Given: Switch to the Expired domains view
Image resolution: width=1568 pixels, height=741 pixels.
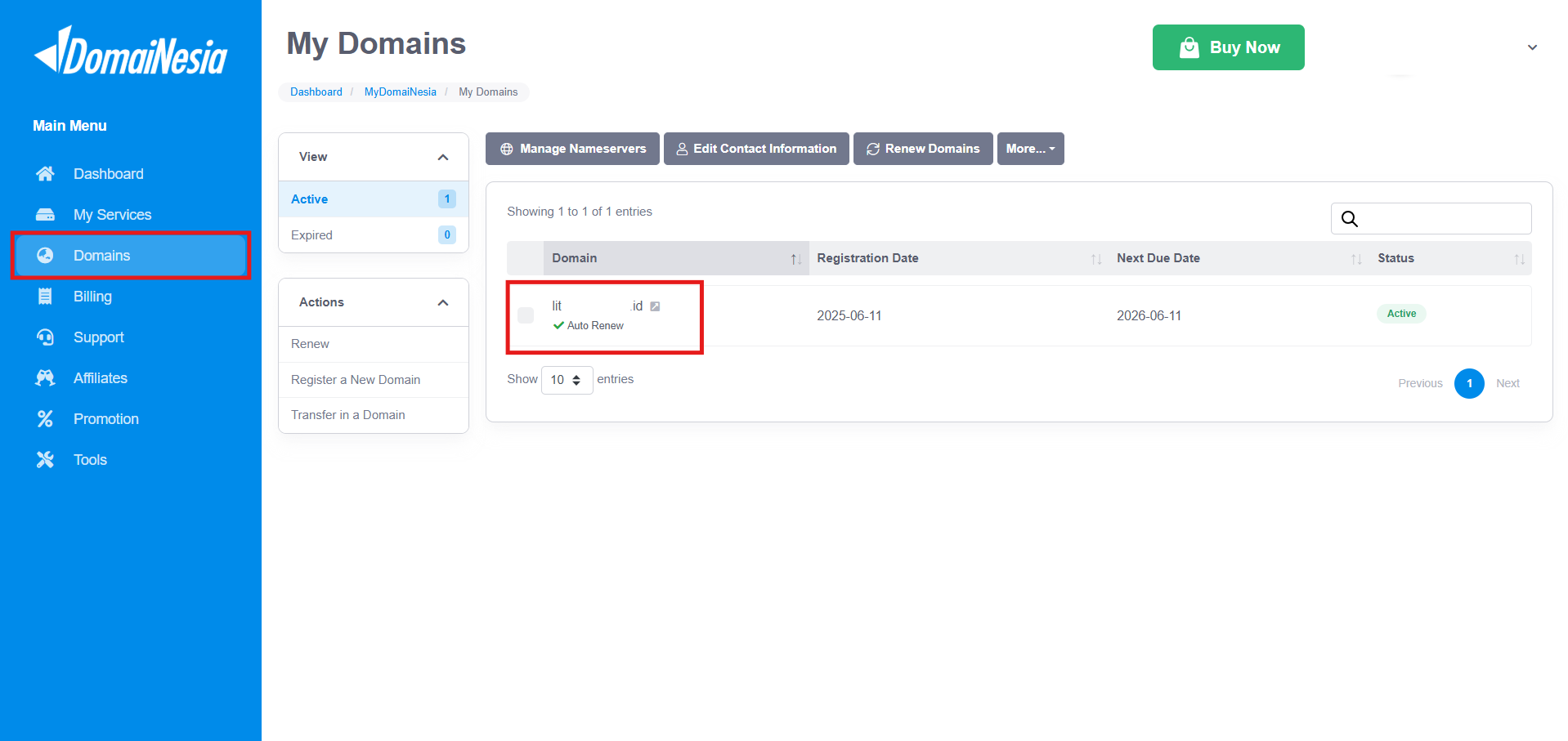Looking at the screenshot, I should (x=311, y=234).
